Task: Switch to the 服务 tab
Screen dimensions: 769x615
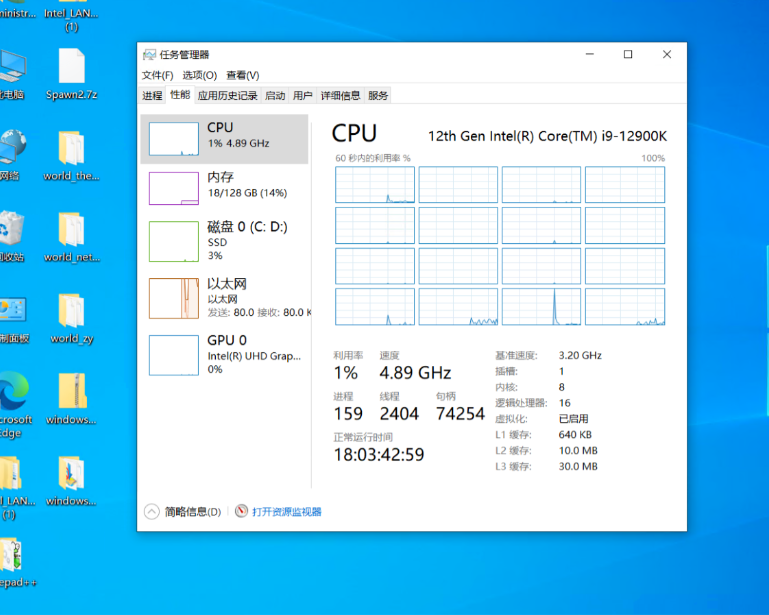Action: (x=378, y=96)
